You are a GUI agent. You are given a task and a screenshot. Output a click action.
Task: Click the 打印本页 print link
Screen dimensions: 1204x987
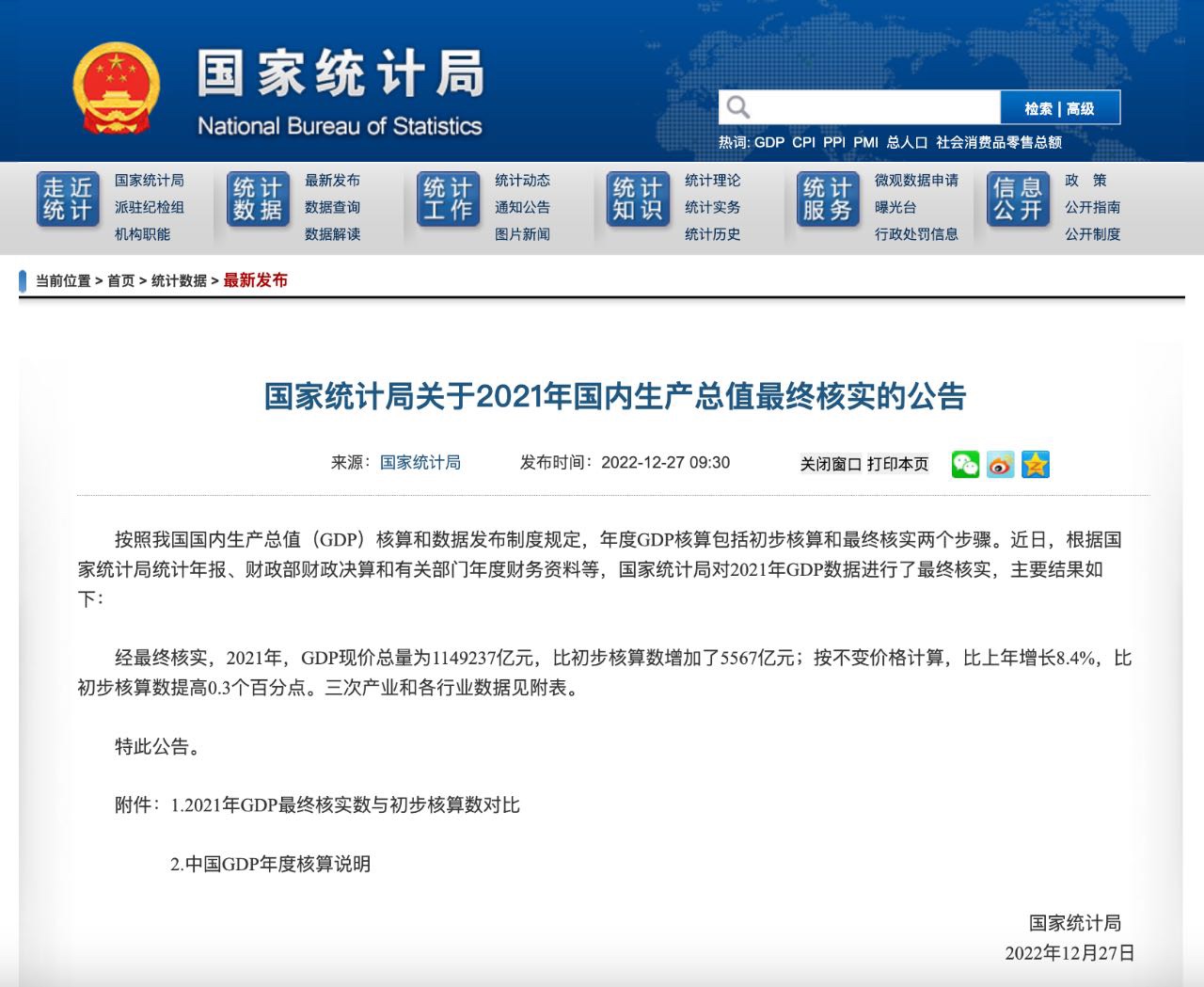897,464
